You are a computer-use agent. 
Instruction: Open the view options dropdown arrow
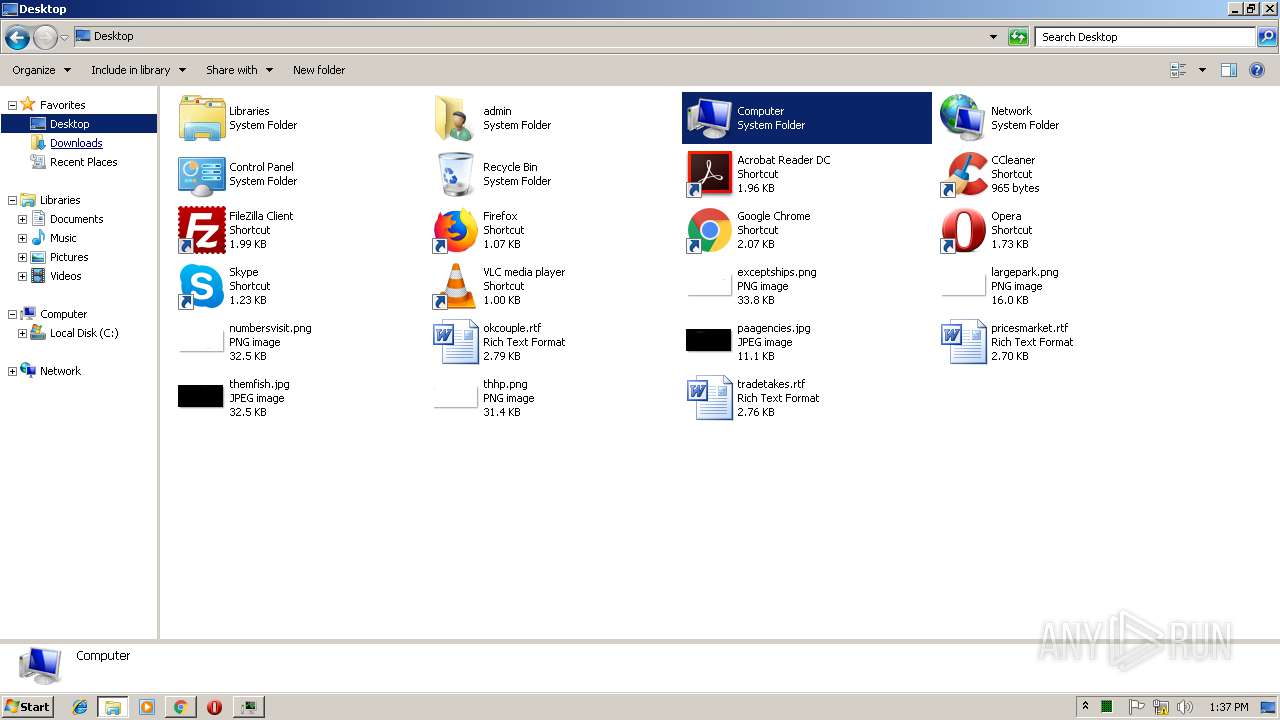(x=1202, y=70)
